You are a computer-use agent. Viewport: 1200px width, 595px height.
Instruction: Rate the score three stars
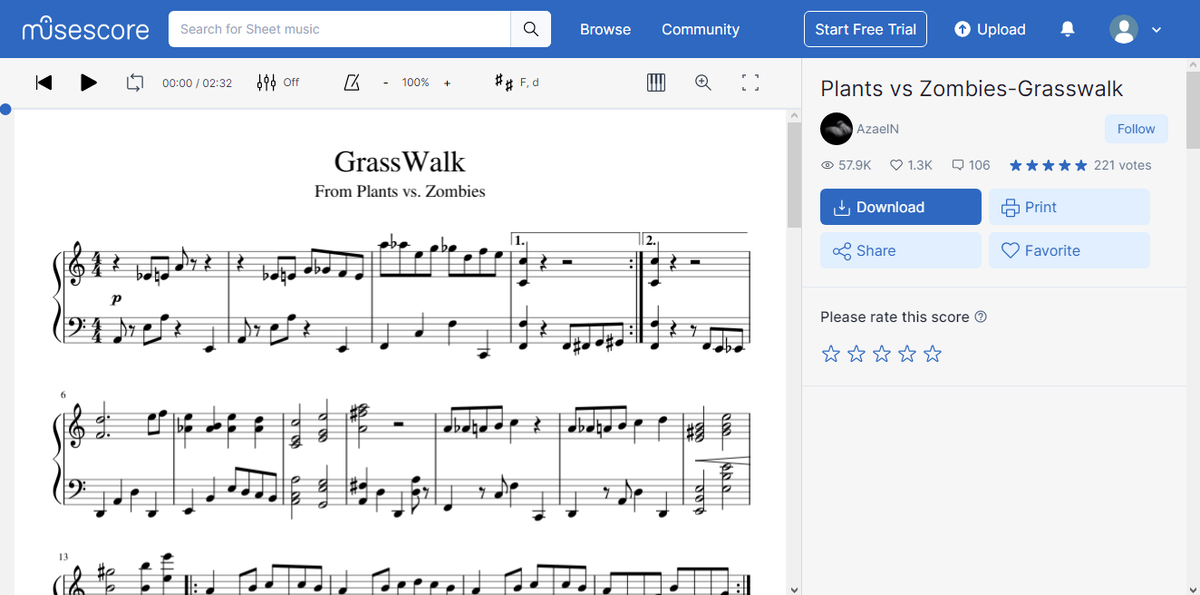(x=881, y=354)
